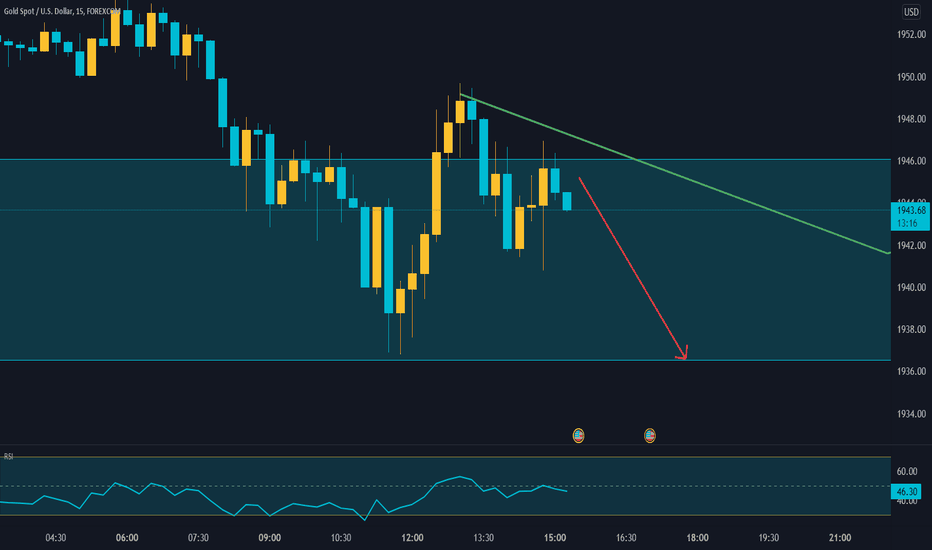The image size is (932, 550).
Task: Click the 19:30 time axis label
Action: click(769, 538)
